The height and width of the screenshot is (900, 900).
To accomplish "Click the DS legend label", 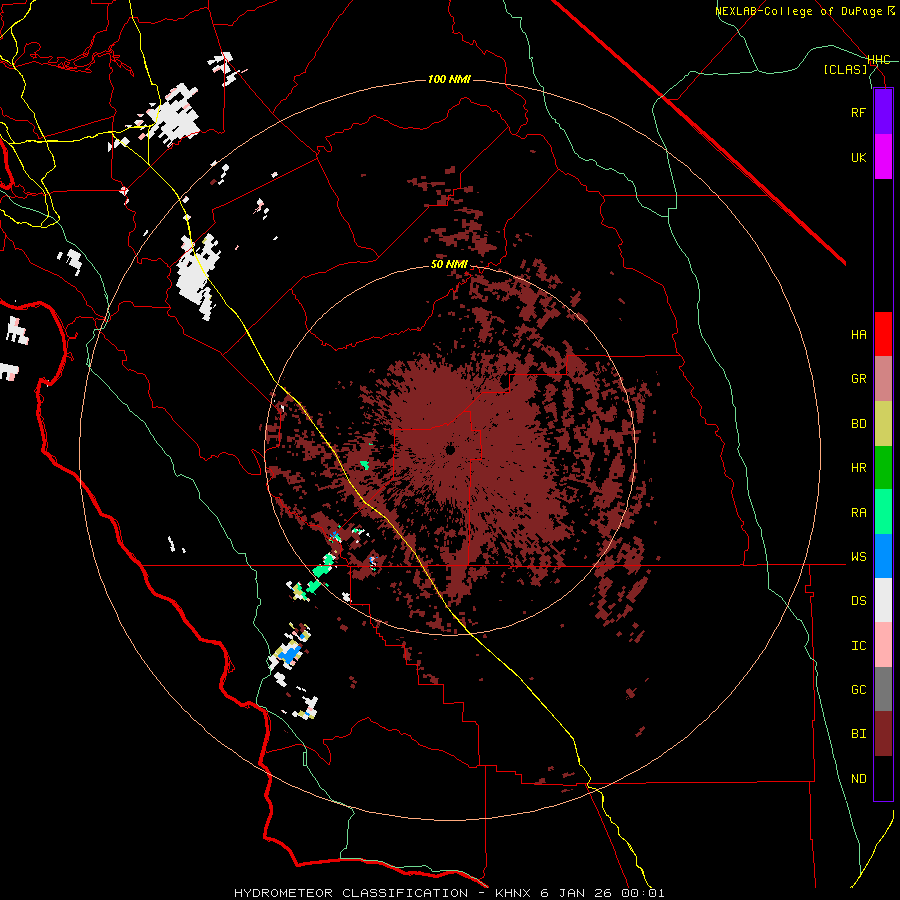I will tap(858, 601).
